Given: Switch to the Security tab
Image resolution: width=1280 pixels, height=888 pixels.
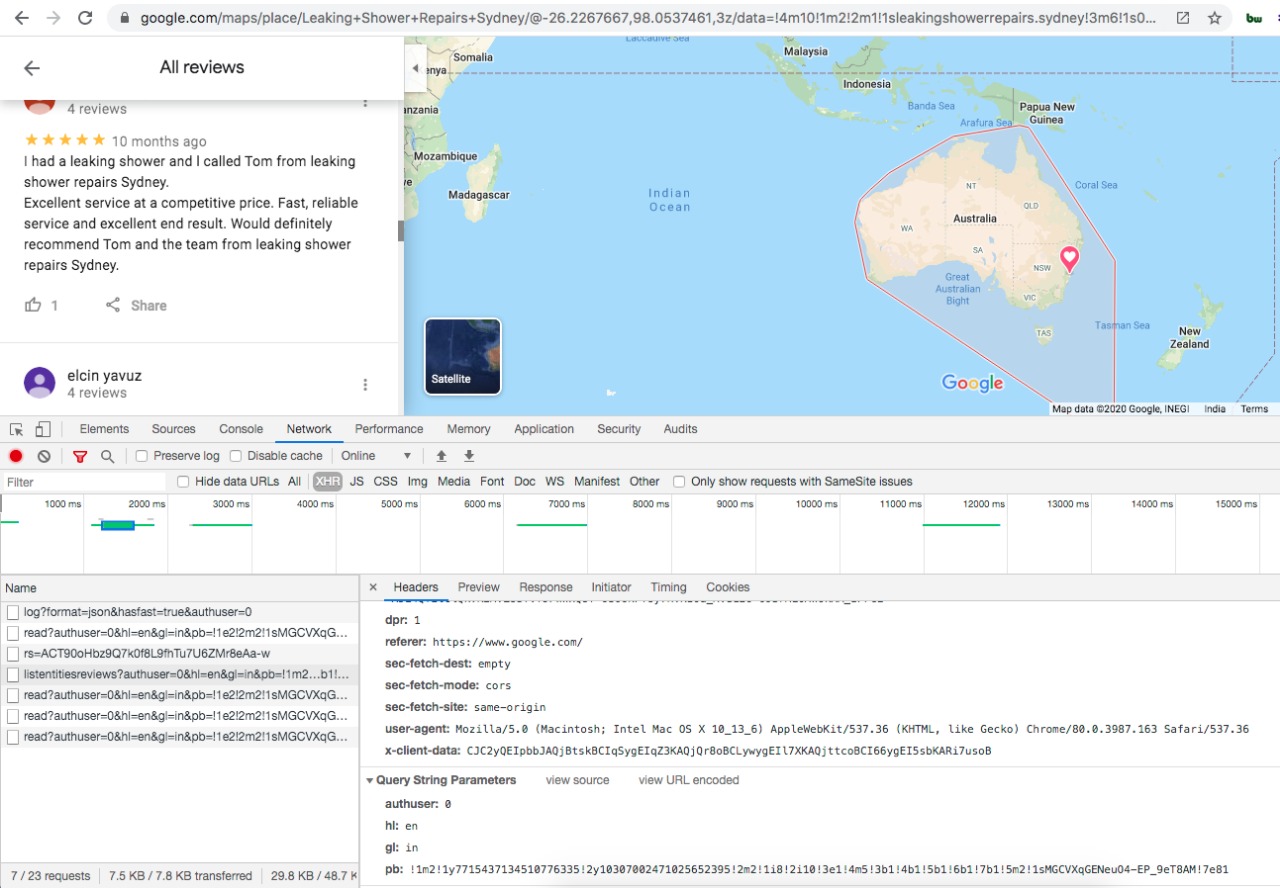Looking at the screenshot, I should click(x=619, y=429).
